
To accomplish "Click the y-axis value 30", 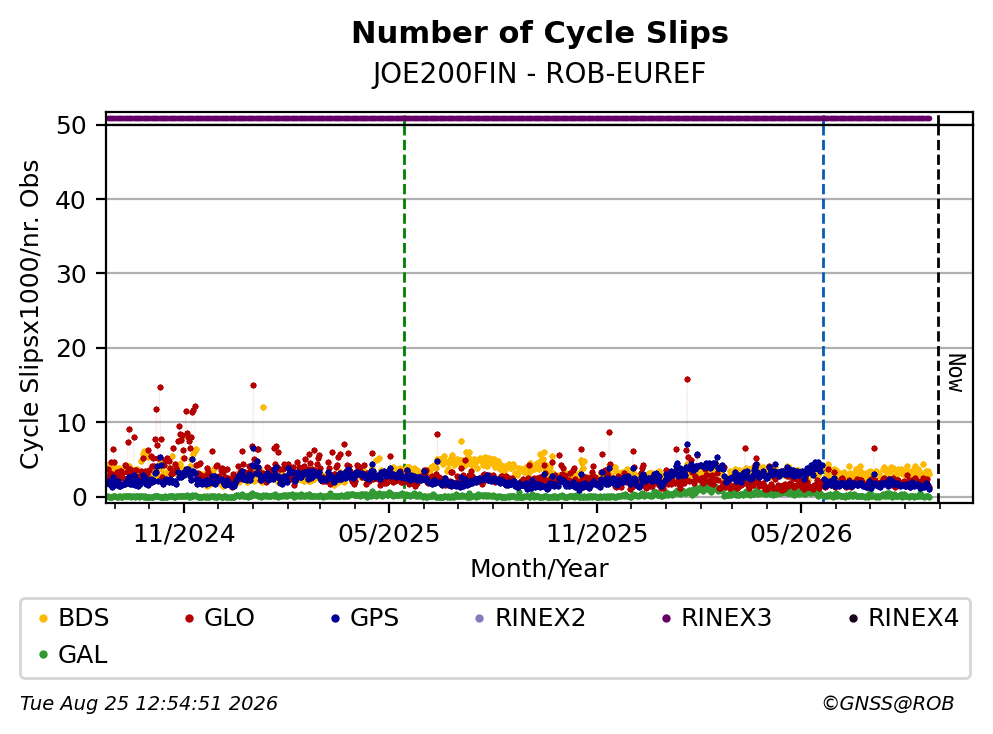I will point(71,274).
